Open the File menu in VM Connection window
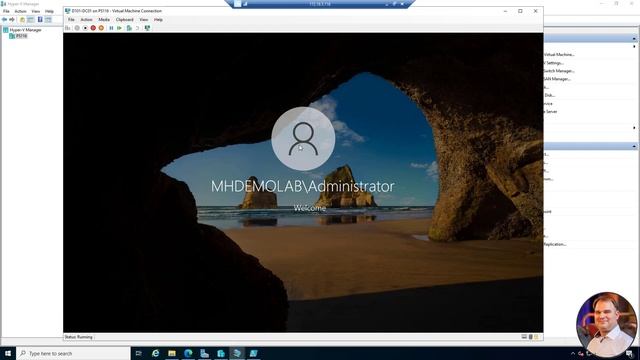This screenshot has width=640, height=360. 71,20
